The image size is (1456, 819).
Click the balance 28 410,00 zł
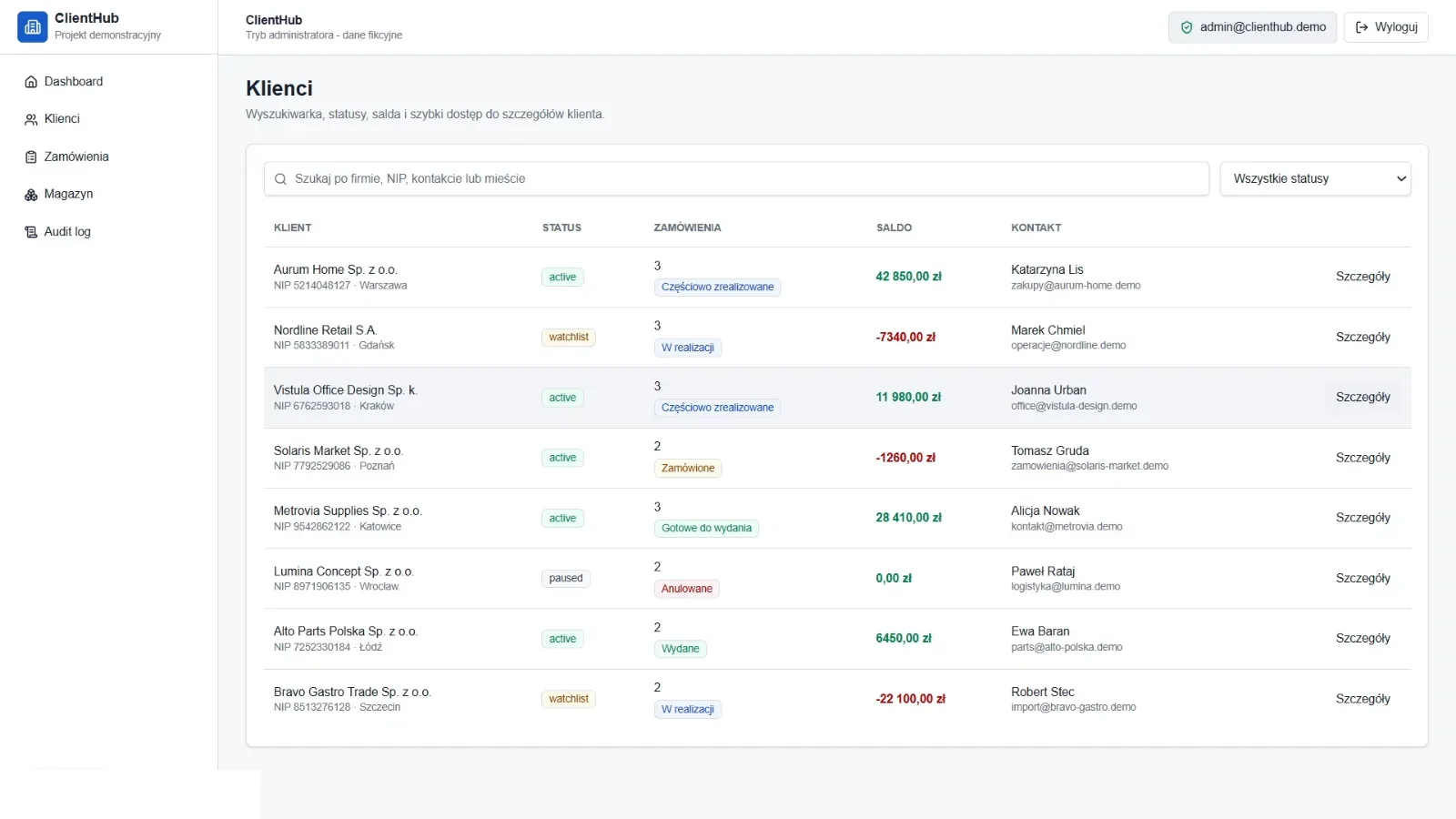908,518
